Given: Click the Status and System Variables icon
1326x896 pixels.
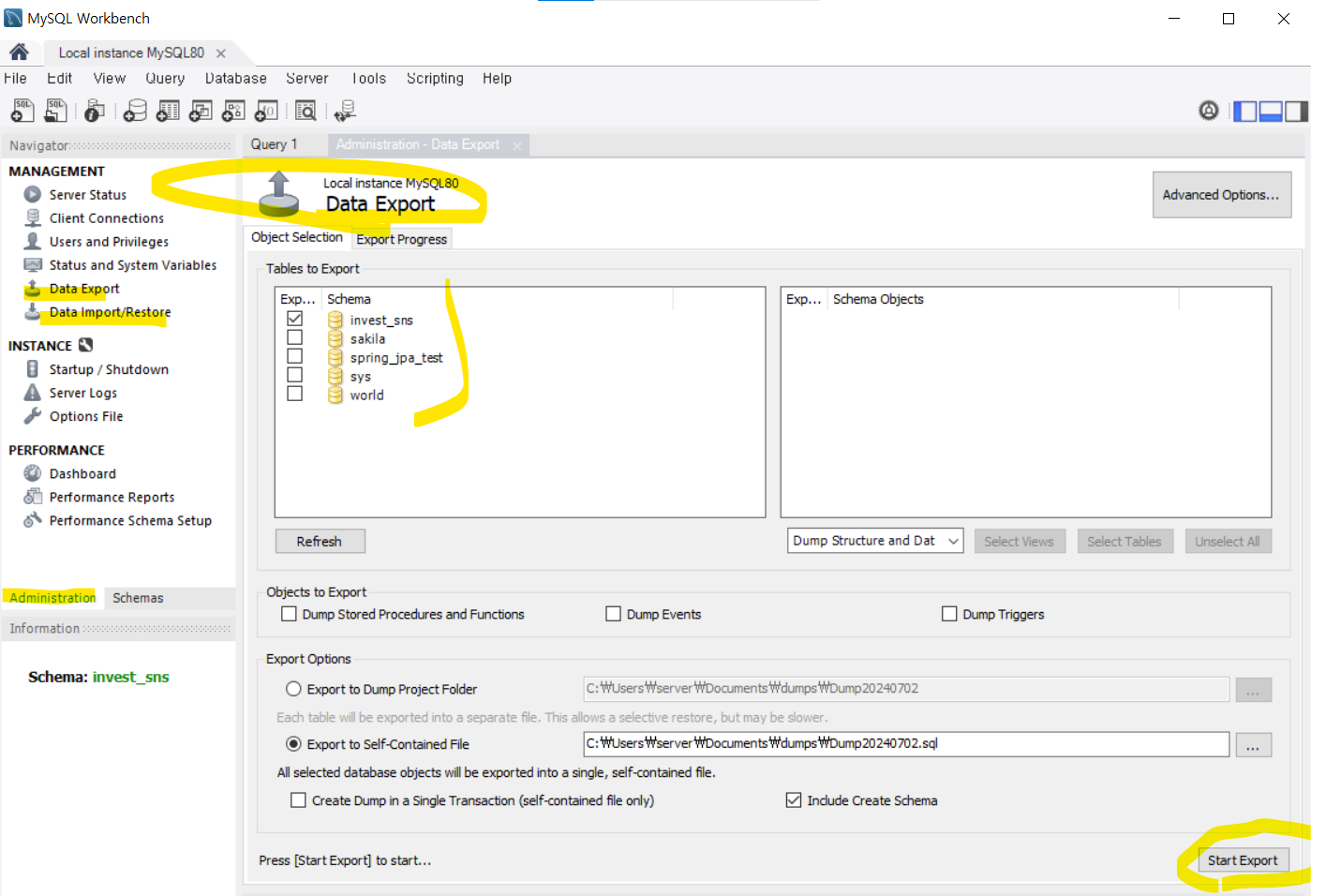Looking at the screenshot, I should coord(33,264).
